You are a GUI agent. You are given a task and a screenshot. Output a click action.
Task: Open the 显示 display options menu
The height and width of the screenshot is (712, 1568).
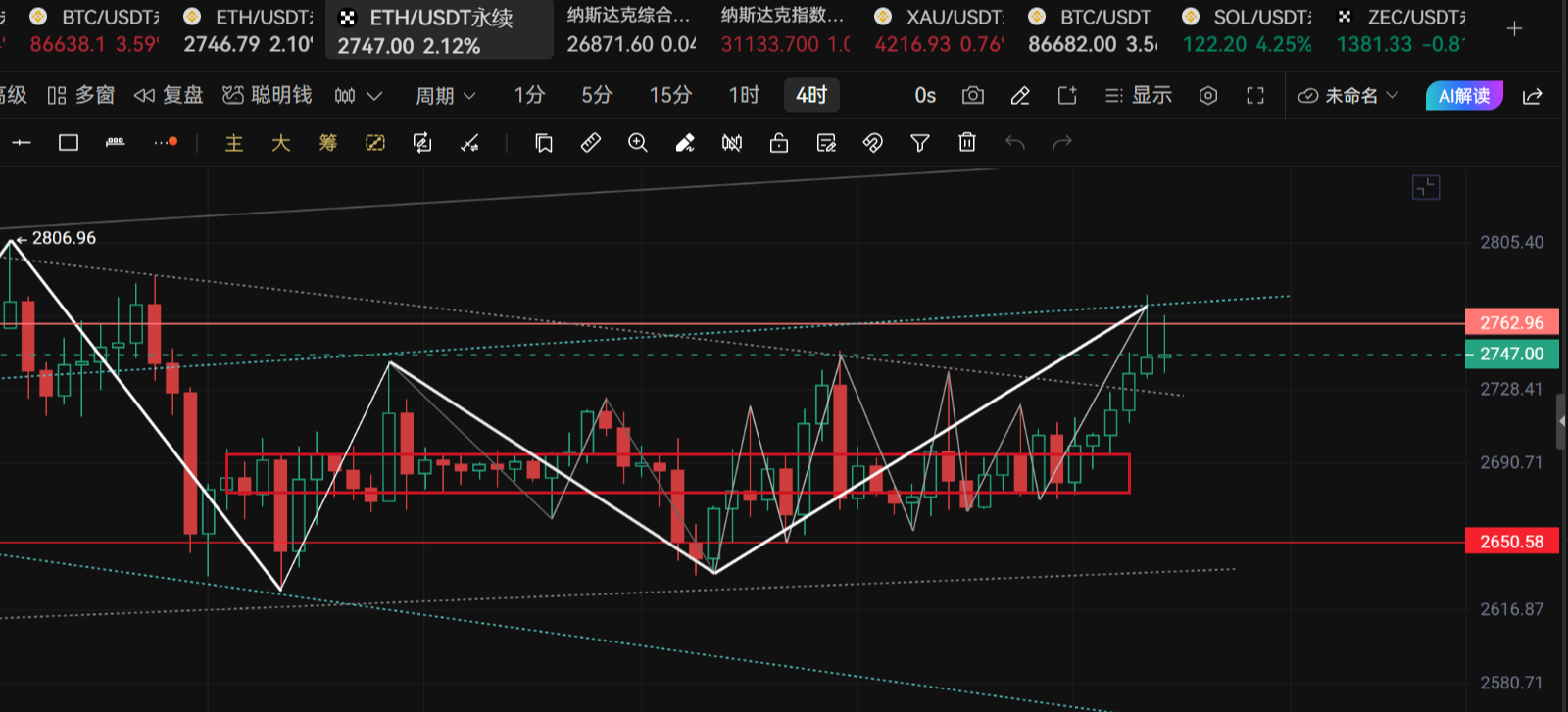point(1139,95)
